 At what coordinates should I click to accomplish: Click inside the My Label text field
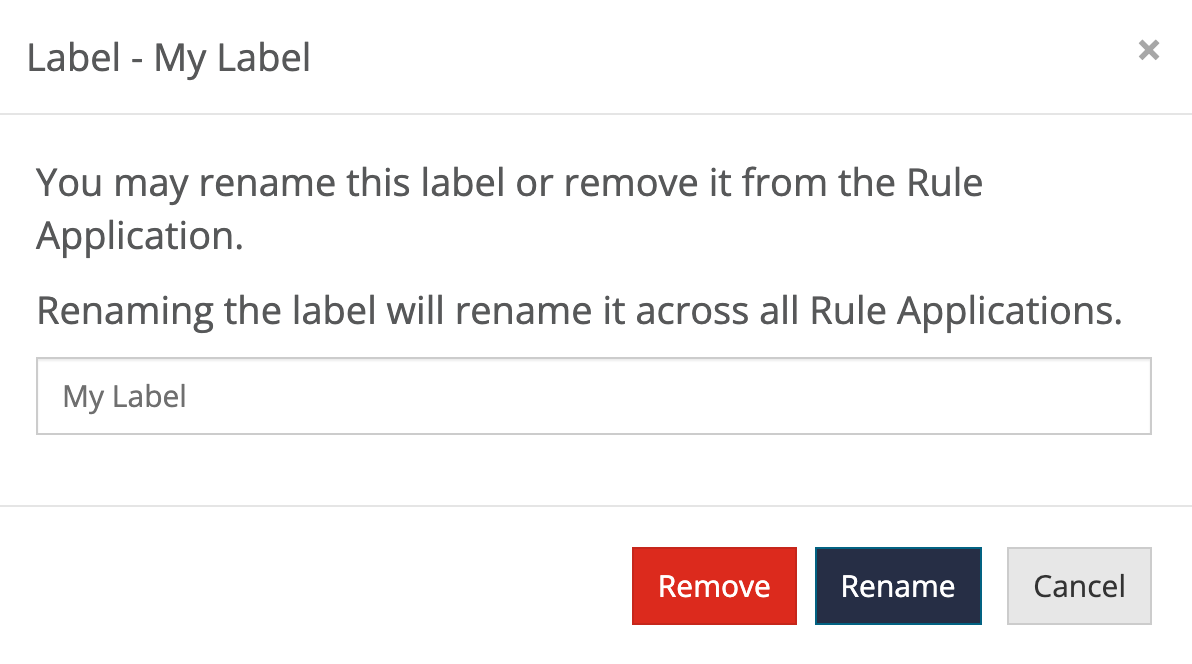[x=594, y=396]
